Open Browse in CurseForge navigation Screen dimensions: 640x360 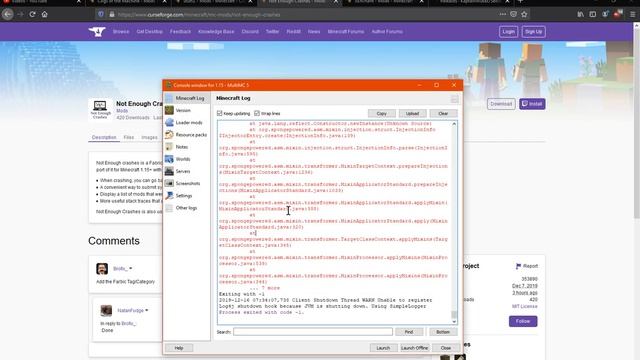pos(121,31)
